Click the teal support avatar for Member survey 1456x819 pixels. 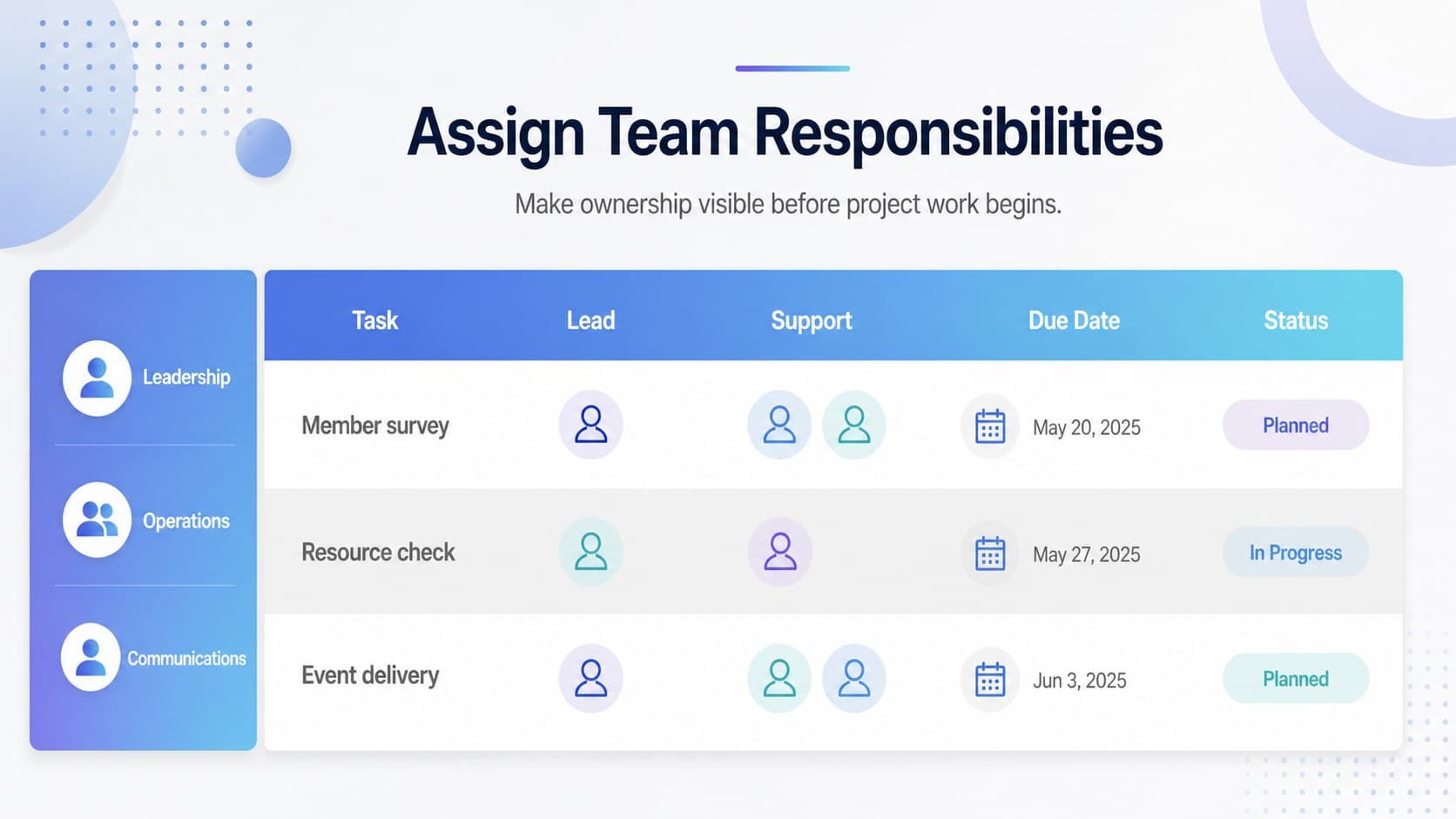coord(854,425)
